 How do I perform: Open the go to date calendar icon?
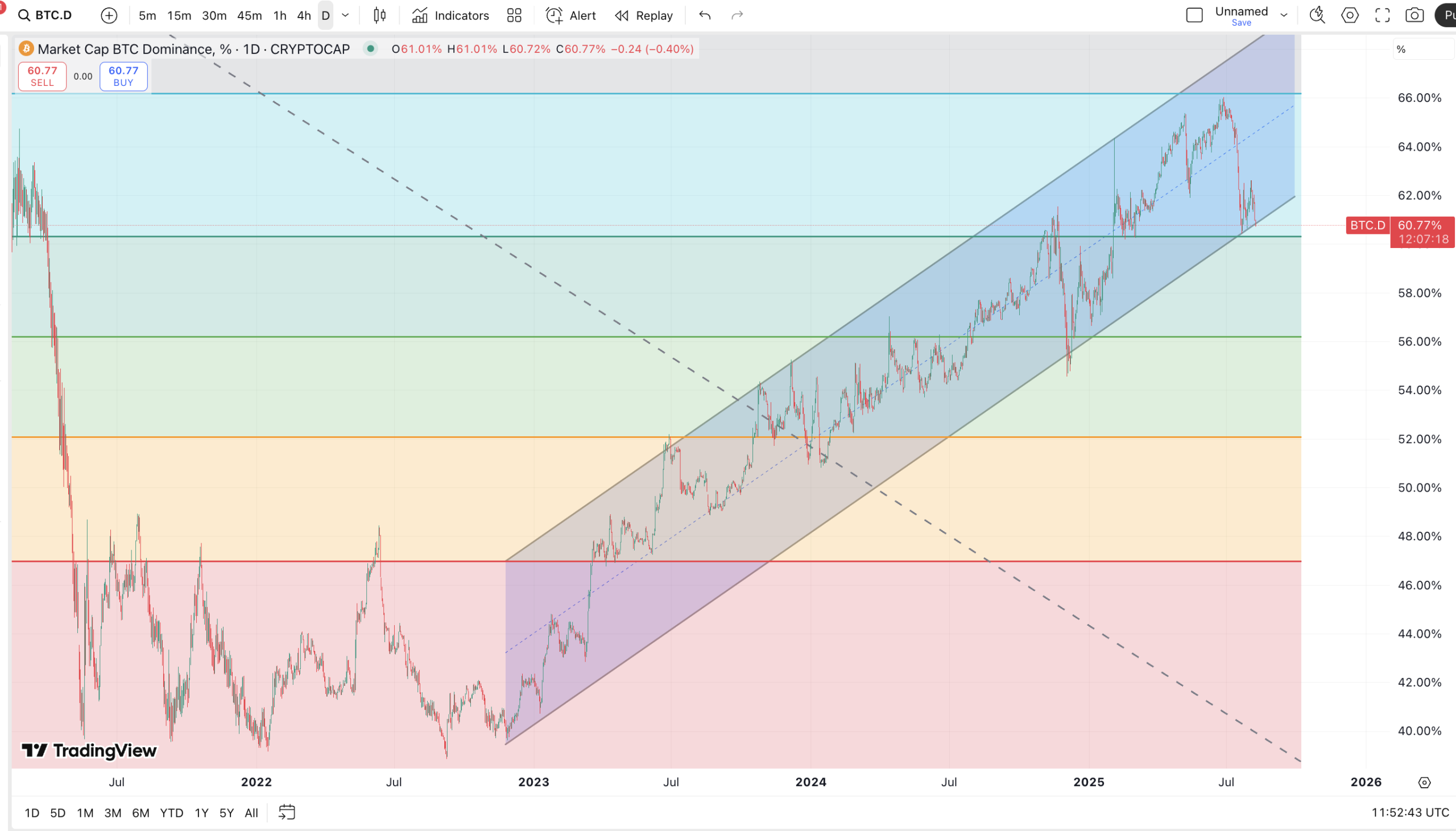pyautogui.click(x=287, y=812)
